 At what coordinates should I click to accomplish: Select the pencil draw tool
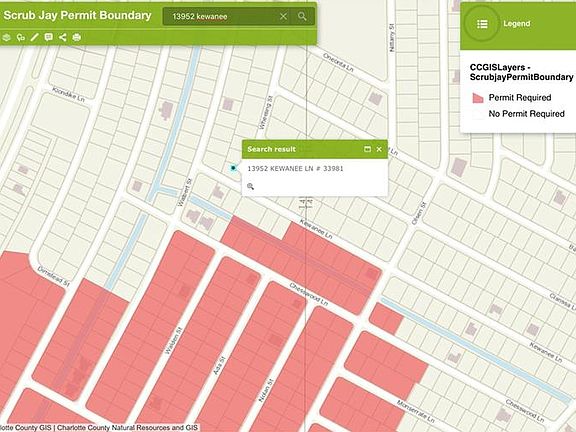pos(35,37)
